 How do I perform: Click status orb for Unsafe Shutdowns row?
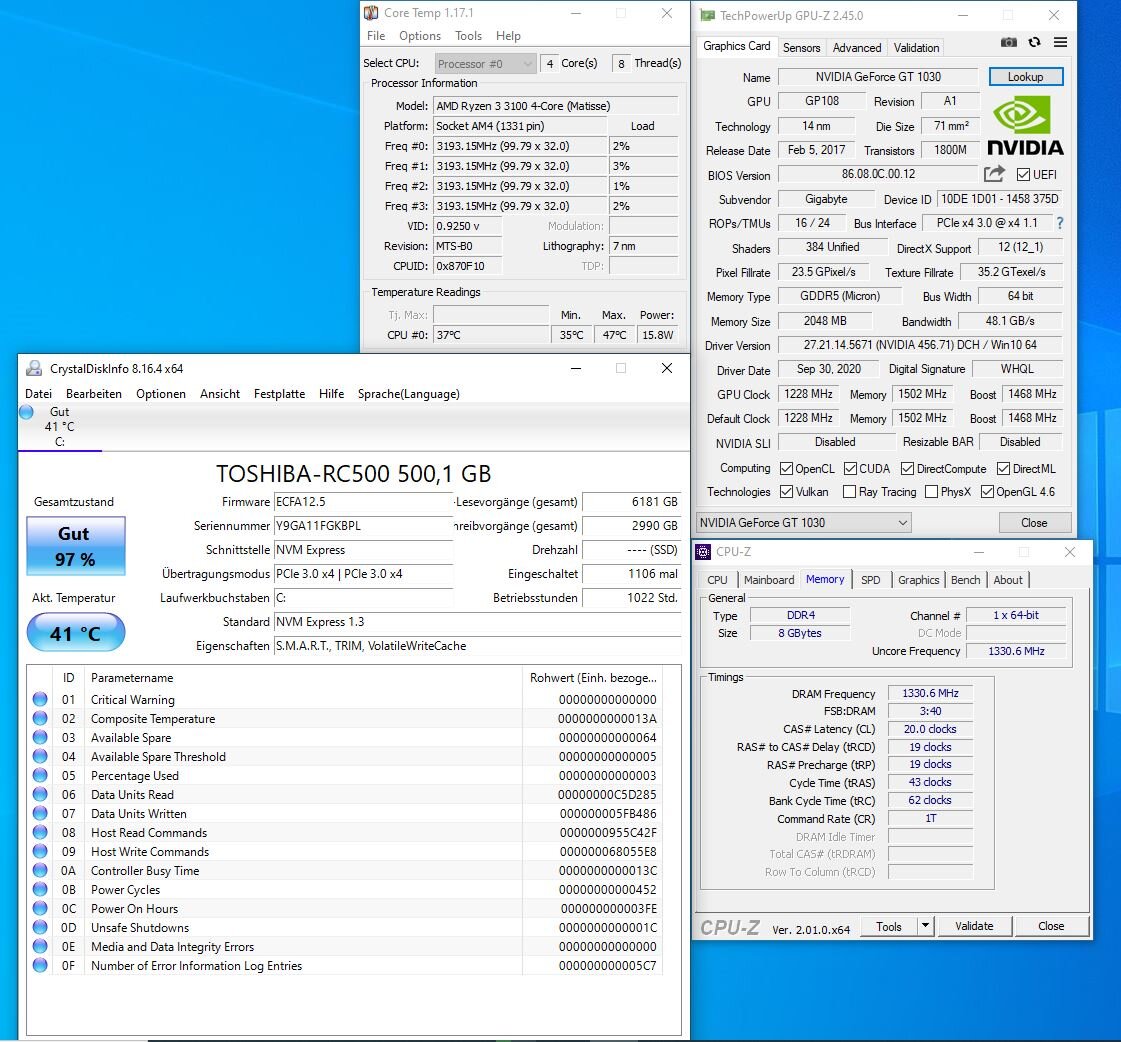(x=40, y=927)
